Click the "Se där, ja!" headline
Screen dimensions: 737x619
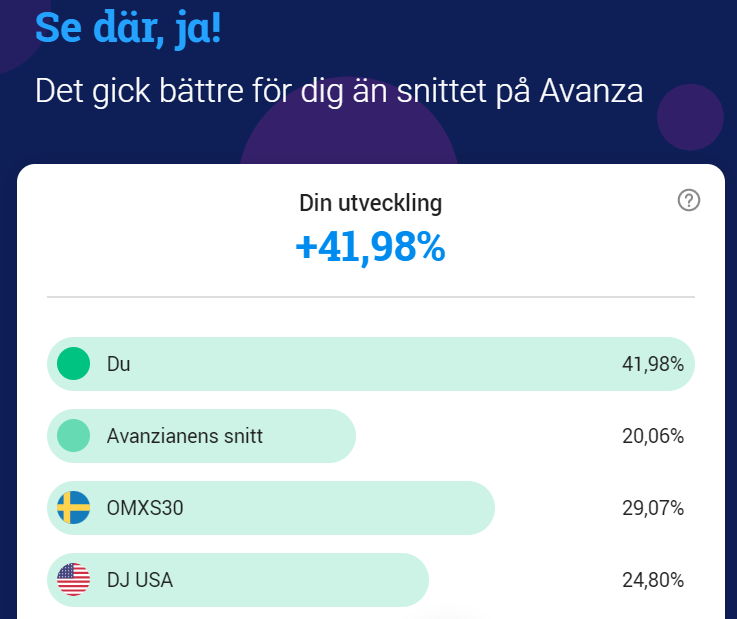click(128, 27)
